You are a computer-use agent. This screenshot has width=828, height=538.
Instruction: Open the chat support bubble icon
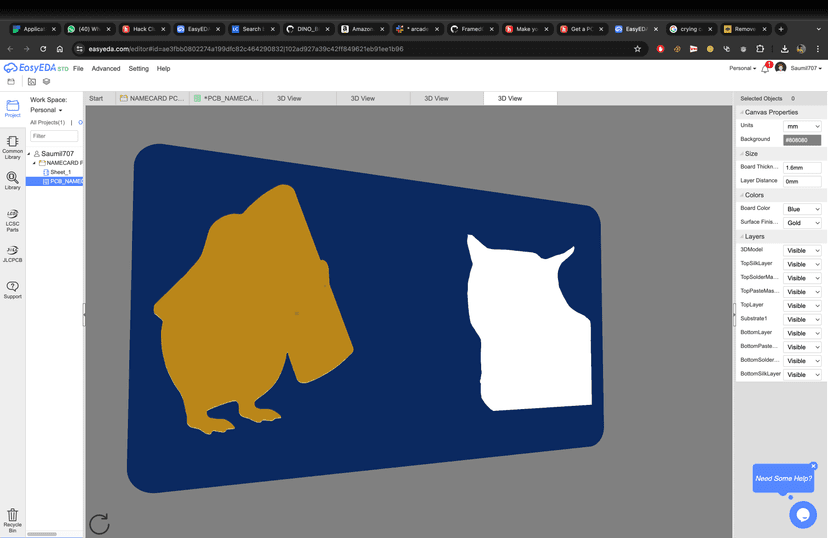click(802, 514)
